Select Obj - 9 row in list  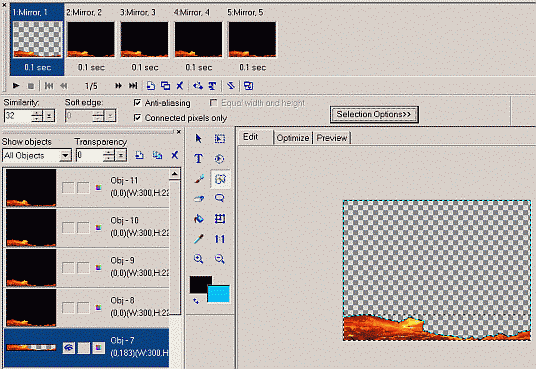tap(86, 268)
